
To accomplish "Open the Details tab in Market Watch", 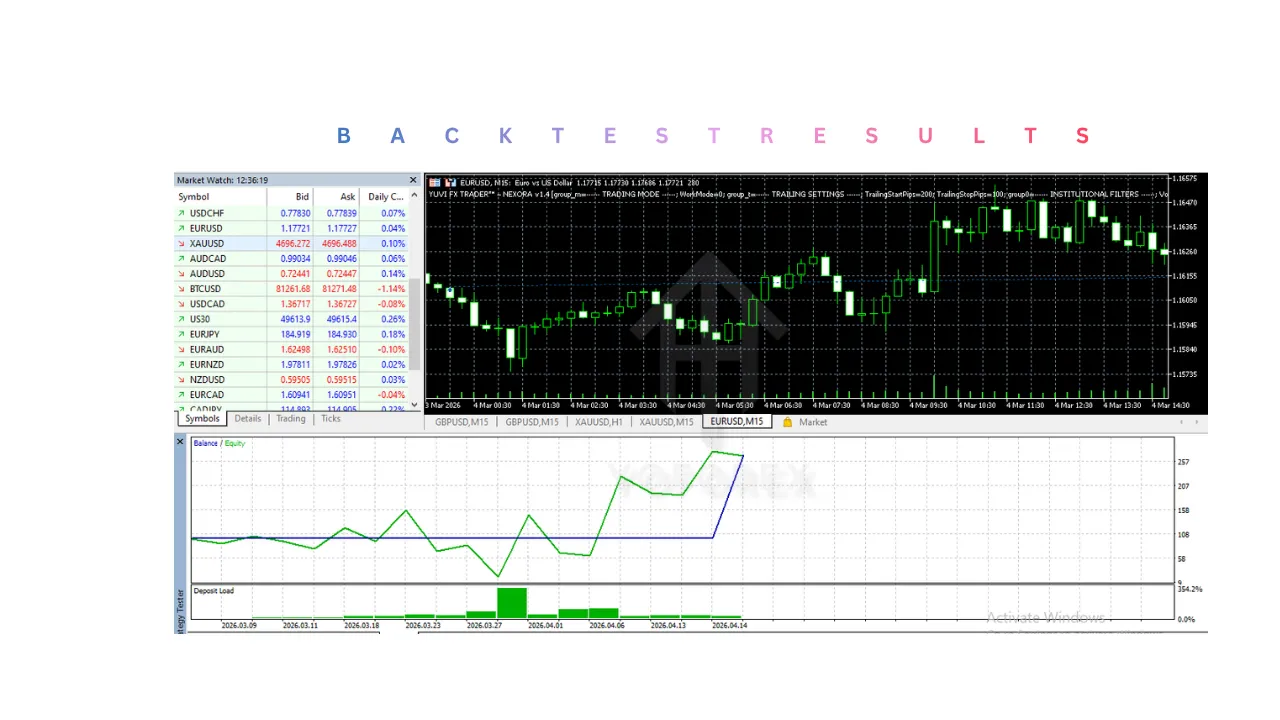I will (248, 419).
